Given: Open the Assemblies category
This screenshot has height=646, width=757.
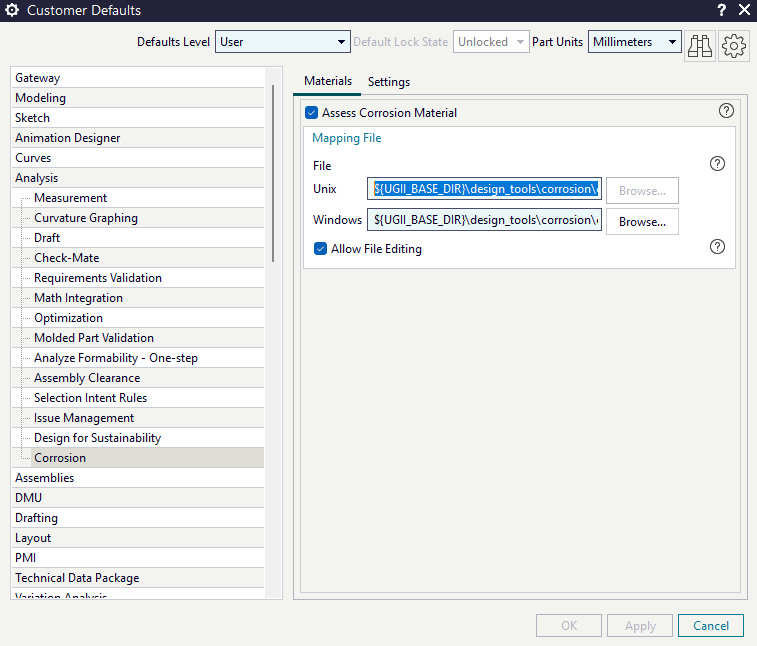Looking at the screenshot, I should (x=45, y=478).
